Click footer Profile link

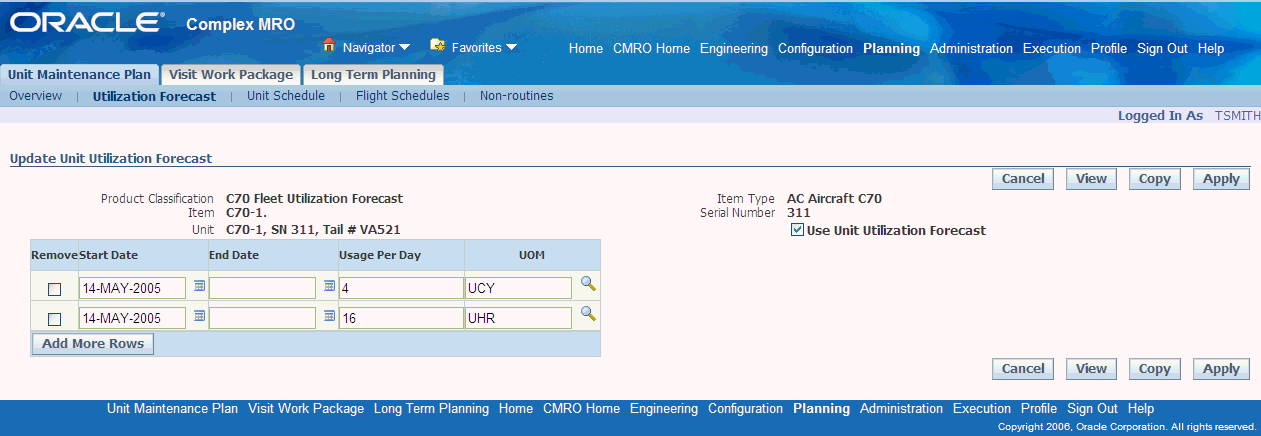point(1039,409)
